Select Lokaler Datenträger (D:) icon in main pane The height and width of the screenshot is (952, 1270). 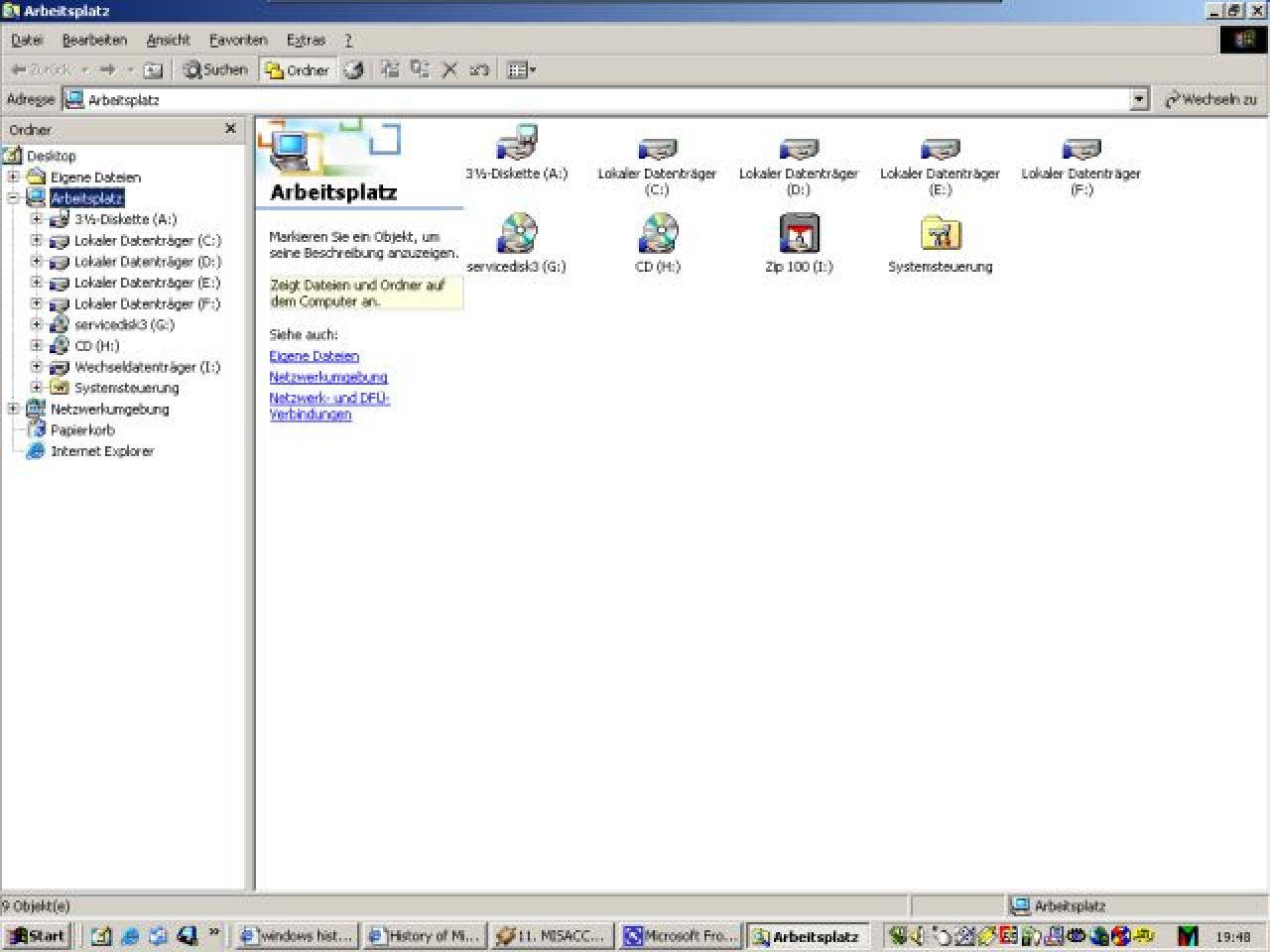pos(798,149)
